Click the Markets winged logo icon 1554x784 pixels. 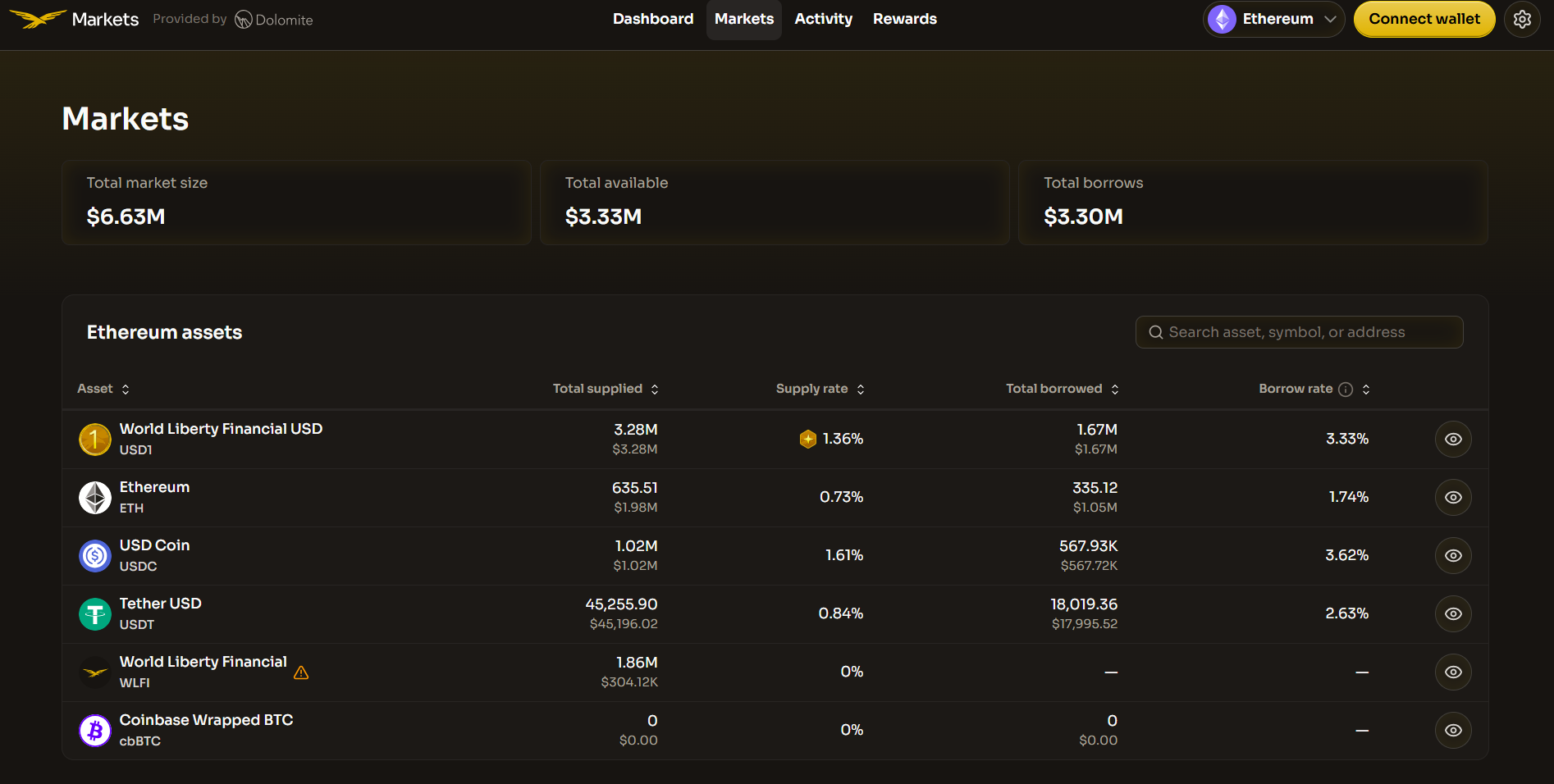[39, 19]
